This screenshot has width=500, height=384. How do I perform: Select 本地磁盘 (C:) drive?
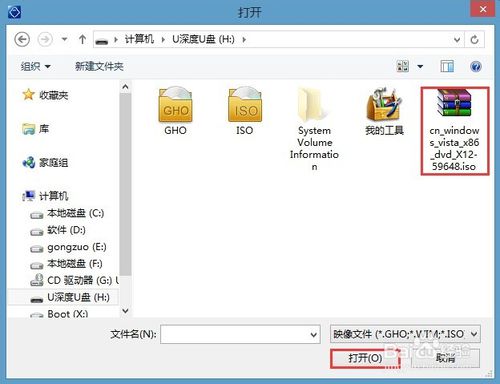click(x=67, y=213)
